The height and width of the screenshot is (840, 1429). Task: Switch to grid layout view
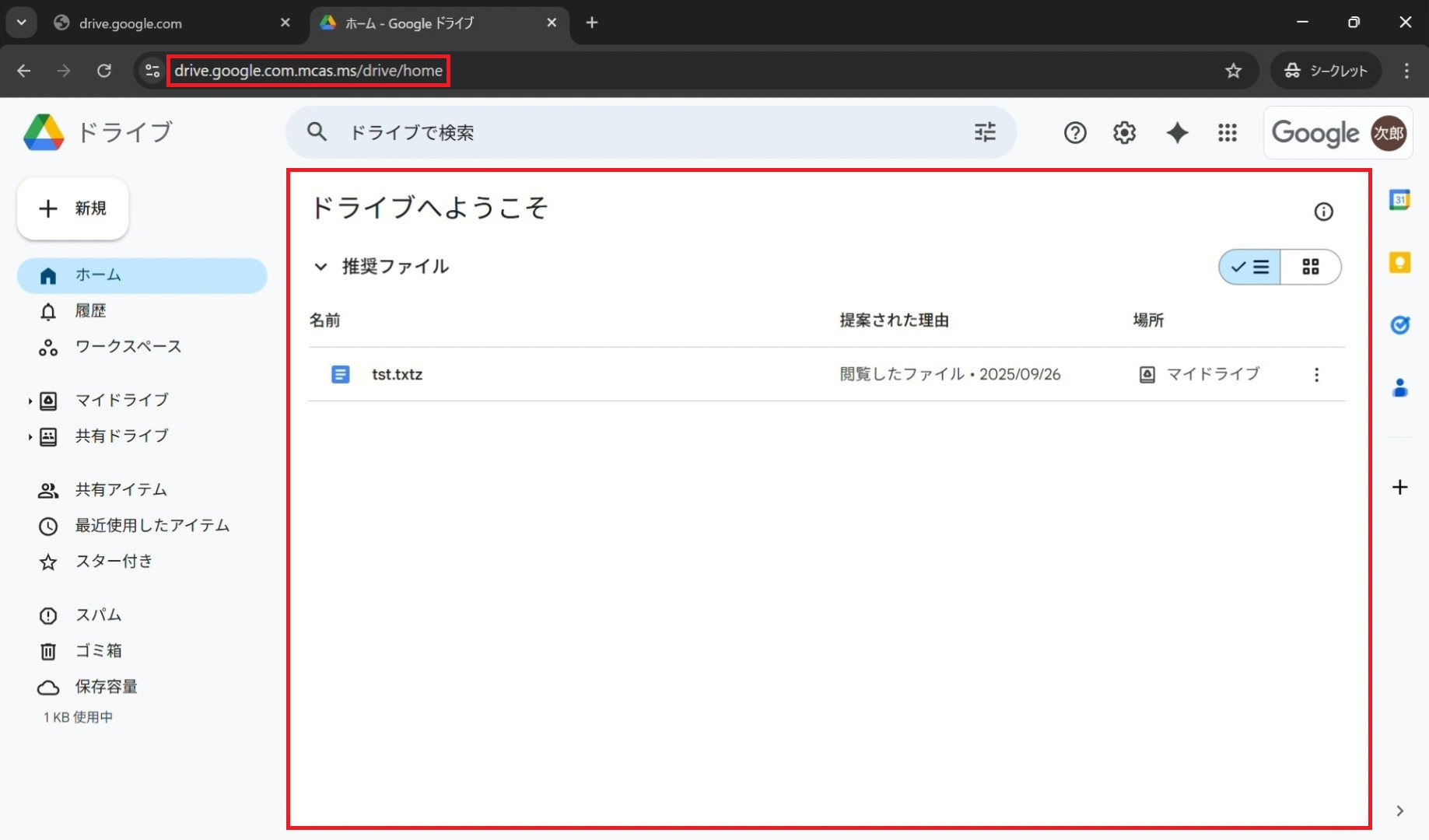pos(1311,267)
